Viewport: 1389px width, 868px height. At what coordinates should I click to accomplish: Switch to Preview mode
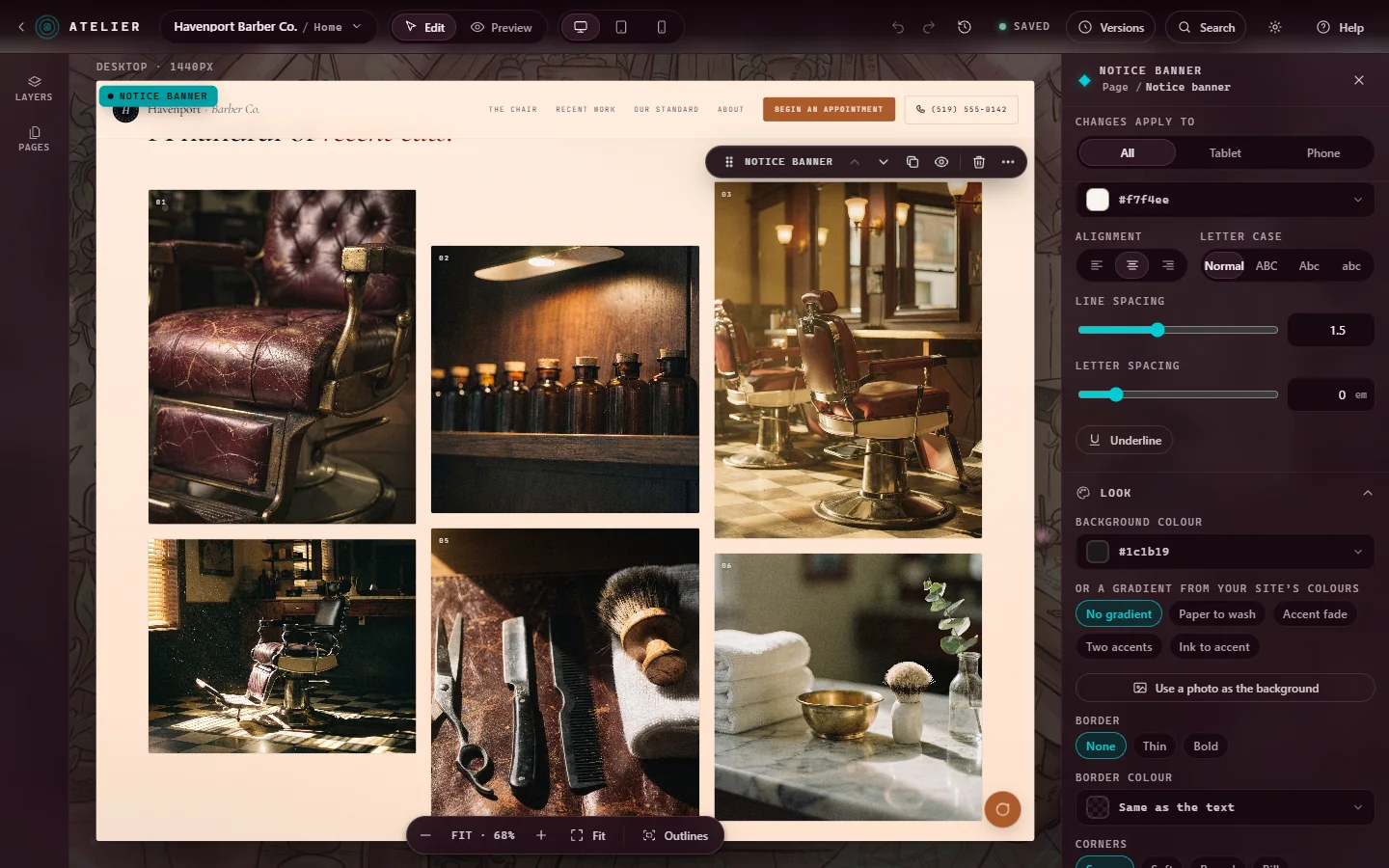tap(502, 27)
